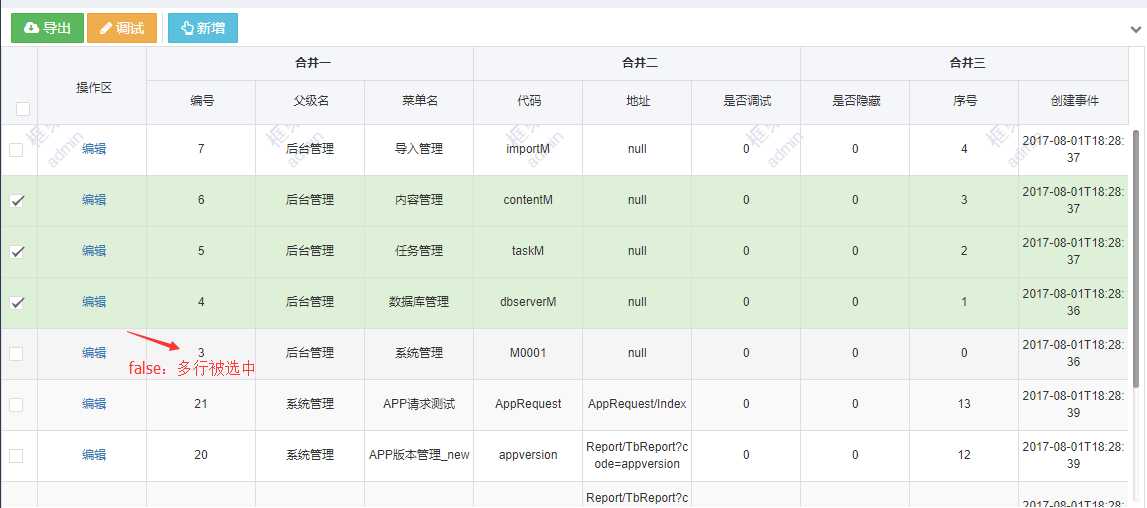Click sequence number 13 cell
Viewport: 1147px width, 508px height.
[x=964, y=404]
